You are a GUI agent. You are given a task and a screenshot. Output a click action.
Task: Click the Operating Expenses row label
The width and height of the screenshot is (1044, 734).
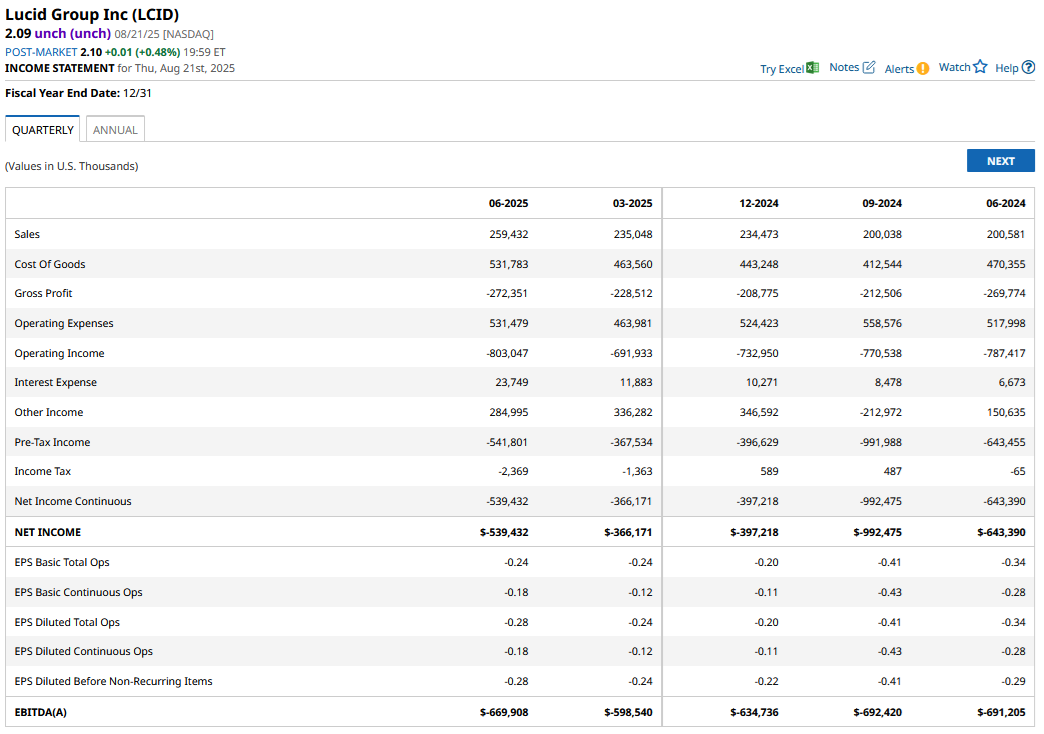pyautogui.click(x=64, y=323)
